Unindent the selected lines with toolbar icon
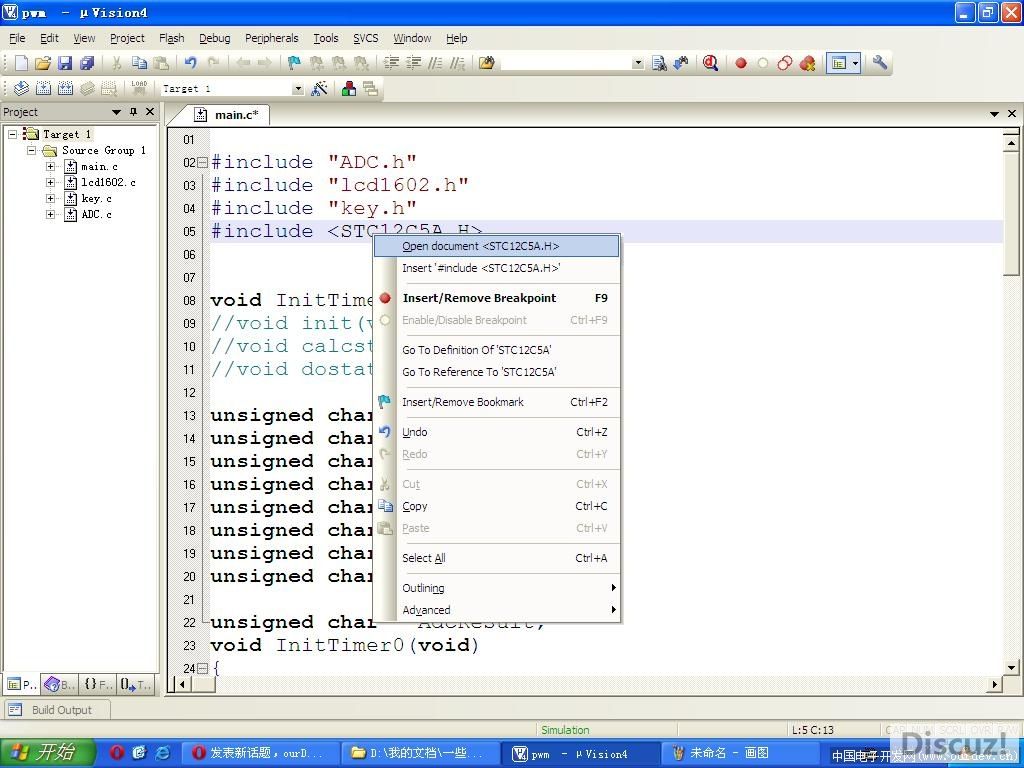The width and height of the screenshot is (1024, 768). click(x=413, y=63)
